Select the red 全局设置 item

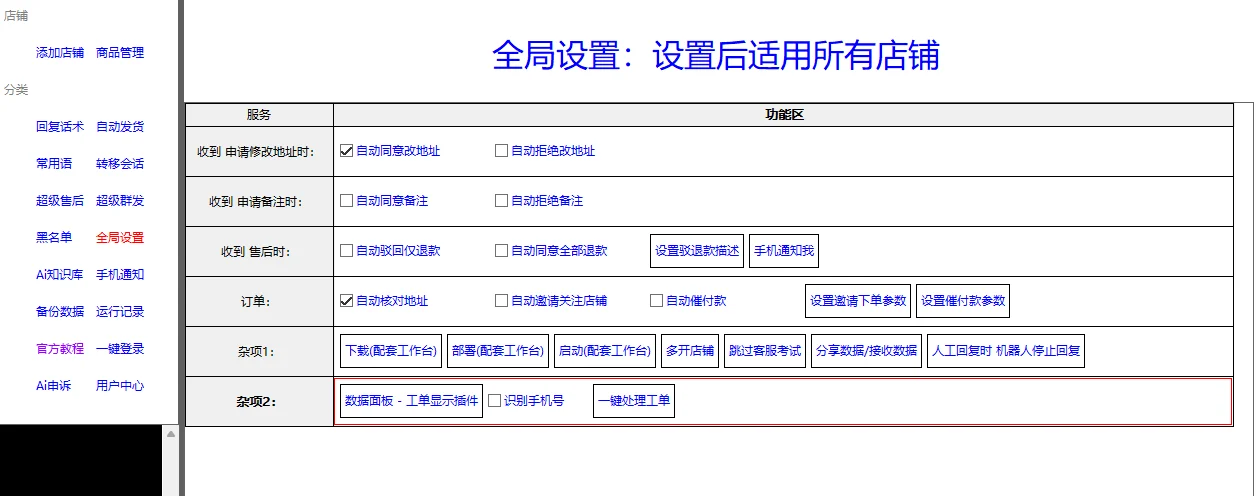point(120,238)
